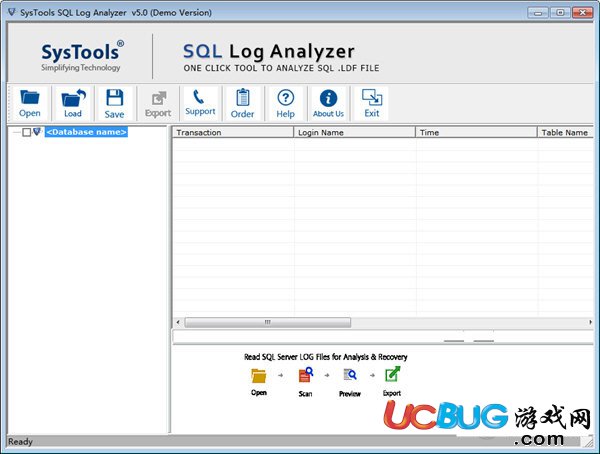Click the Scan workflow step icon
This screenshot has width=600, height=454.
(x=305, y=375)
